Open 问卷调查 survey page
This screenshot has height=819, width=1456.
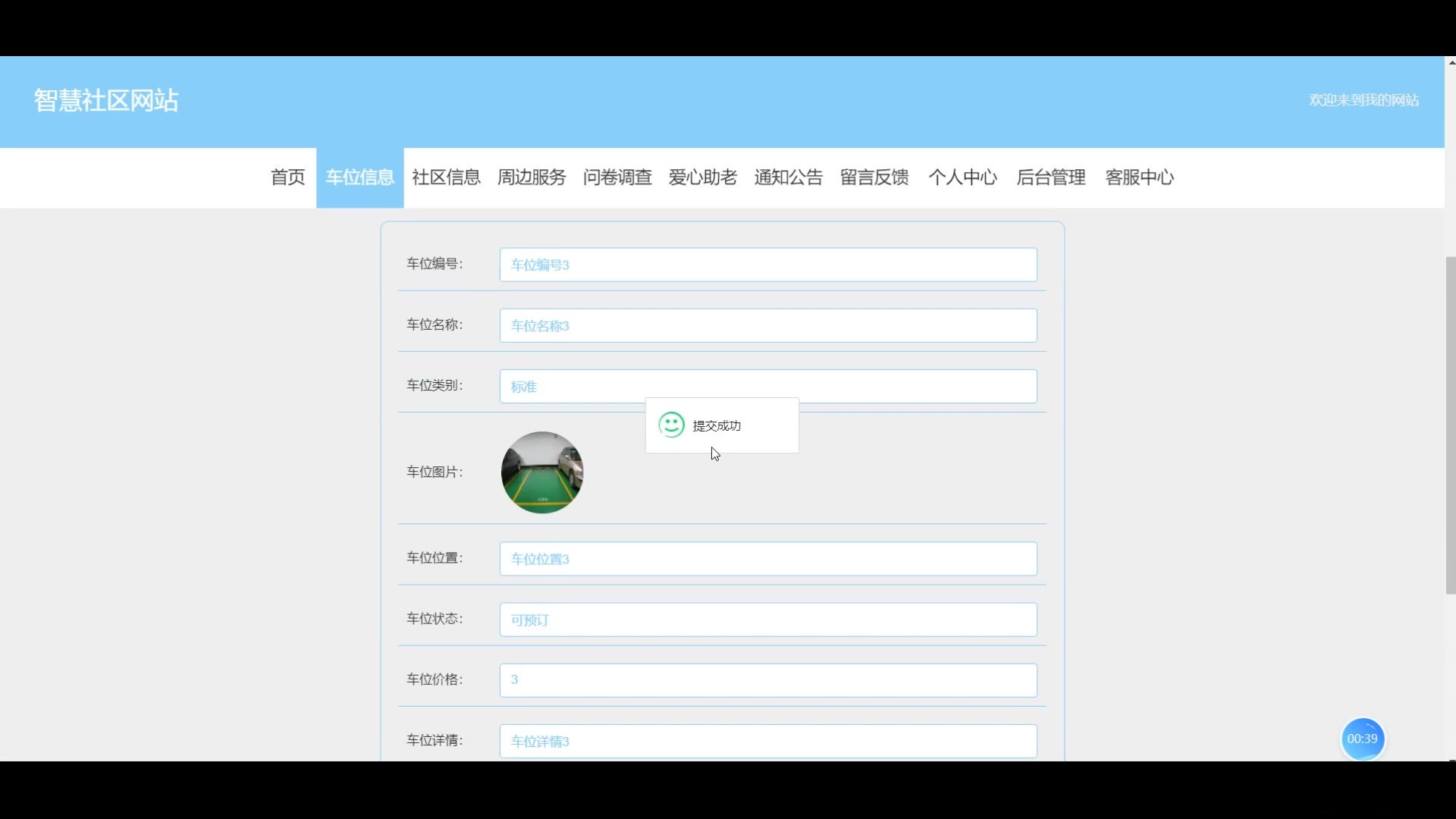pyautogui.click(x=617, y=177)
